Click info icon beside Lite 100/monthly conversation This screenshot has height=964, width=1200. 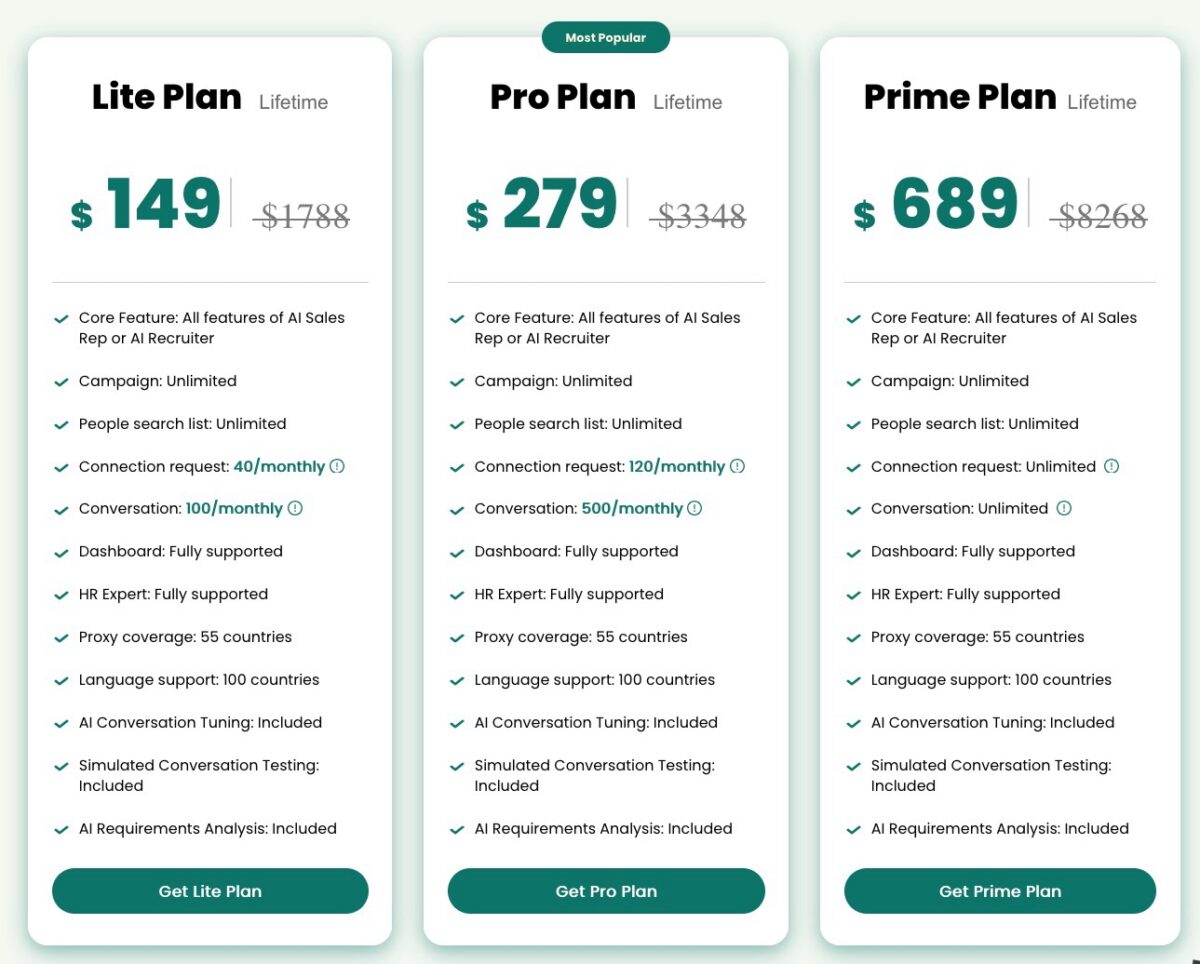(295, 508)
